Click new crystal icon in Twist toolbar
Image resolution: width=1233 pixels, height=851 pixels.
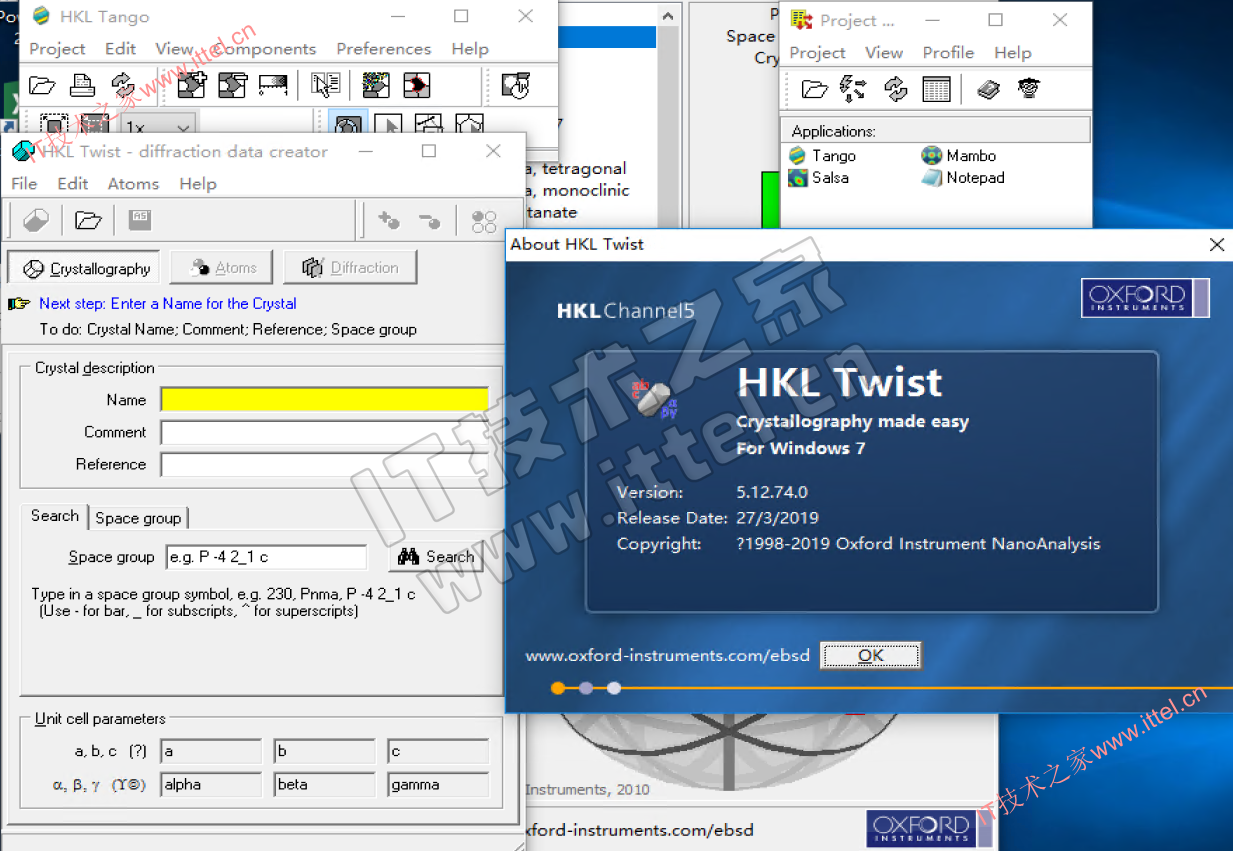tap(36, 220)
